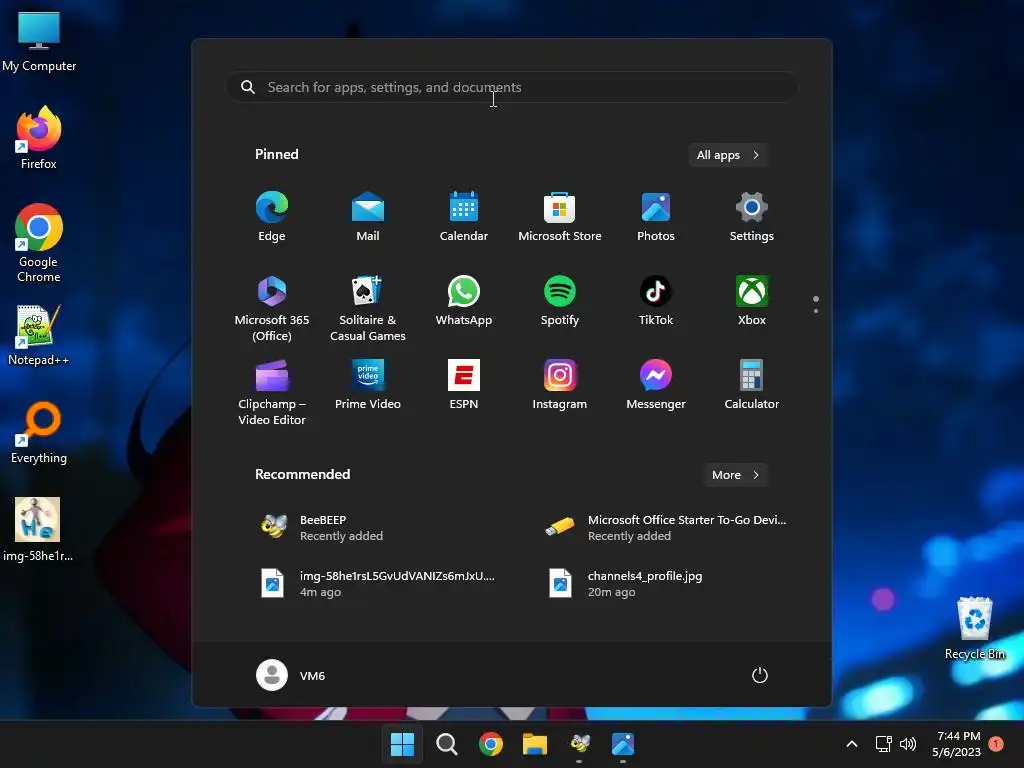Screen dimensions: 1024x768
Task: Launch the Xbox app
Action: click(752, 300)
